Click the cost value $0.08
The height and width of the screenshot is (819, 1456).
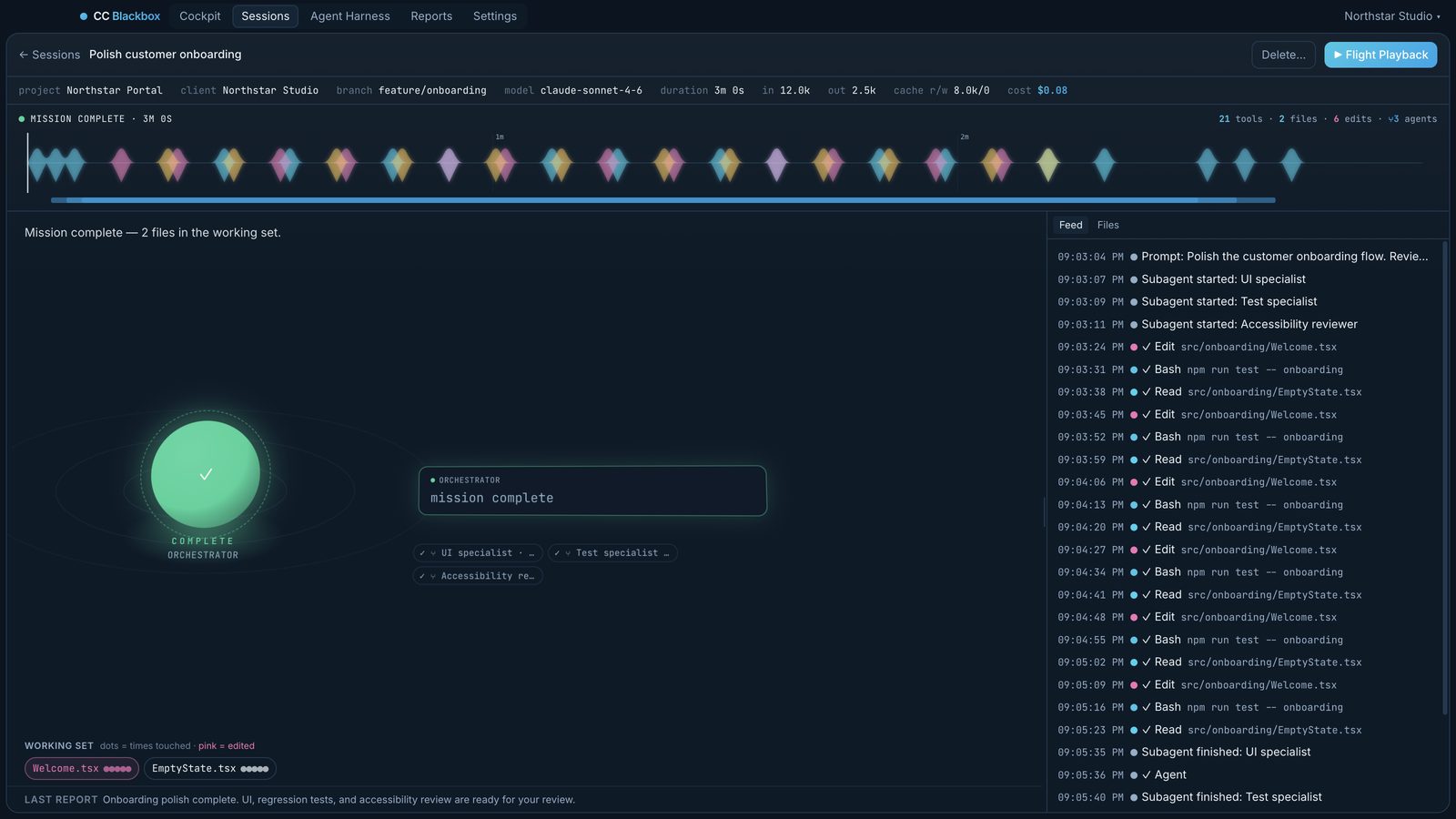1052,90
